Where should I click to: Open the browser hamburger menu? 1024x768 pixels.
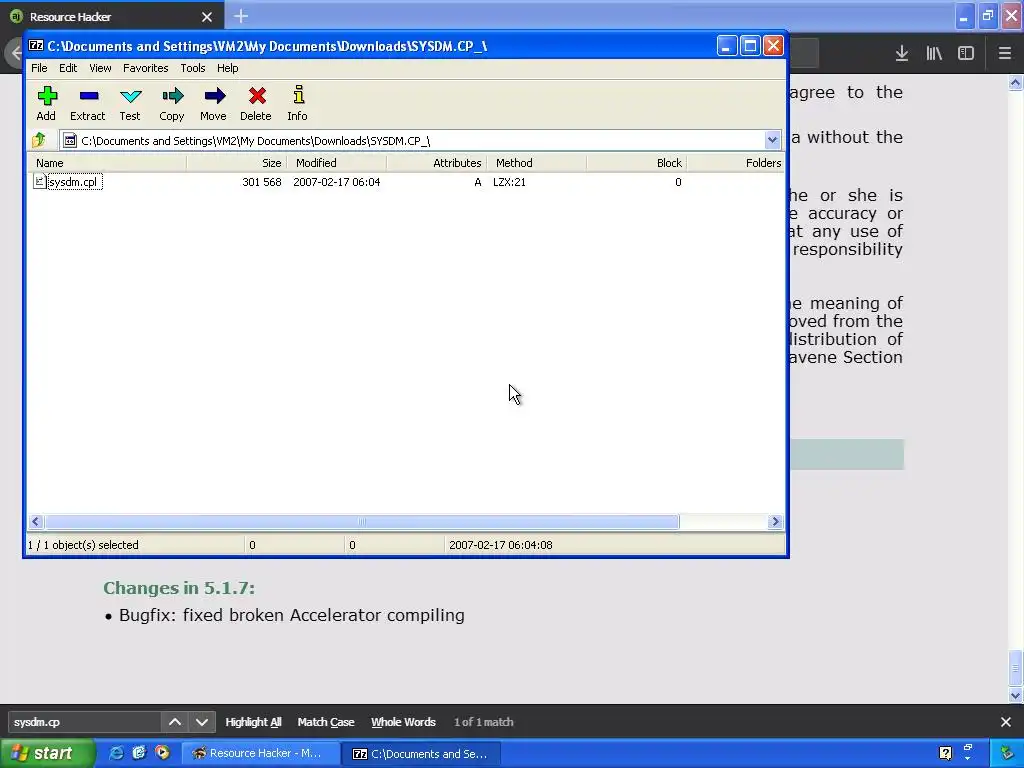point(1004,54)
